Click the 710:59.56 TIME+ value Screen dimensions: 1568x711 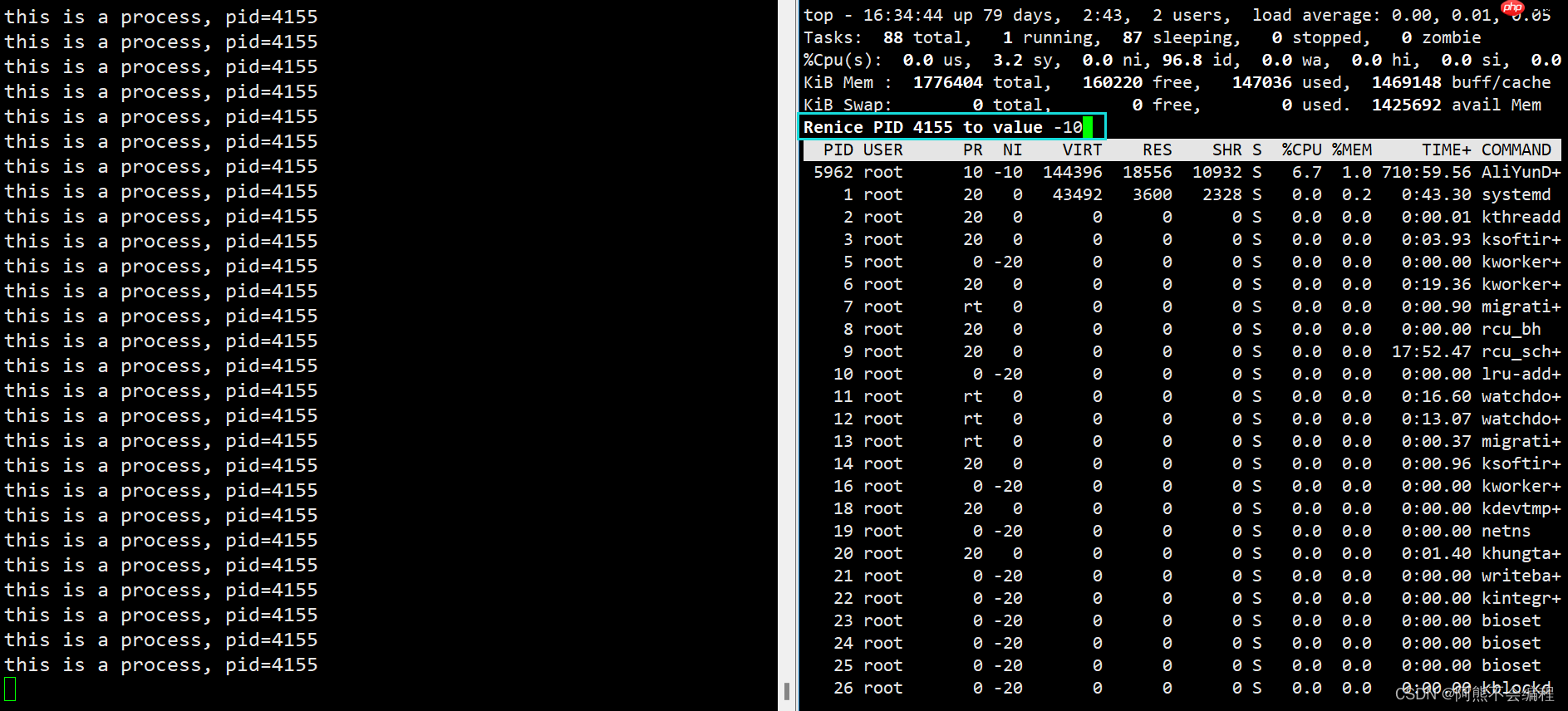(1427, 172)
